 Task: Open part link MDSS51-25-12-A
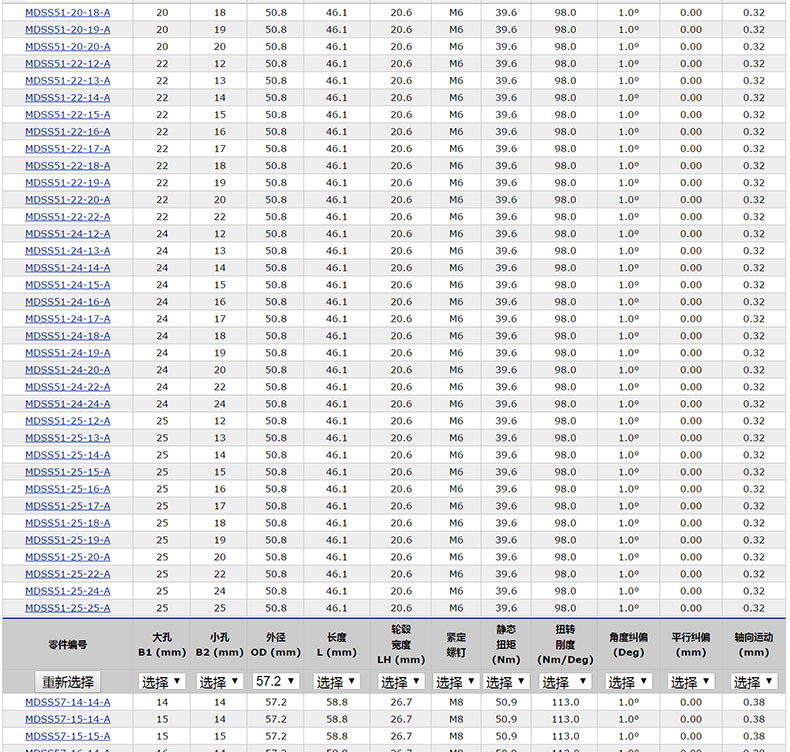(68, 420)
